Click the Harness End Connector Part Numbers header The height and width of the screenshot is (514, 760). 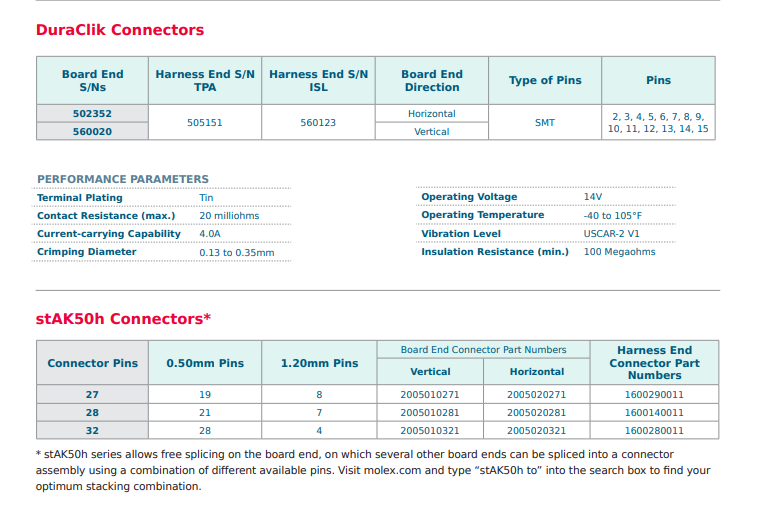tap(654, 363)
